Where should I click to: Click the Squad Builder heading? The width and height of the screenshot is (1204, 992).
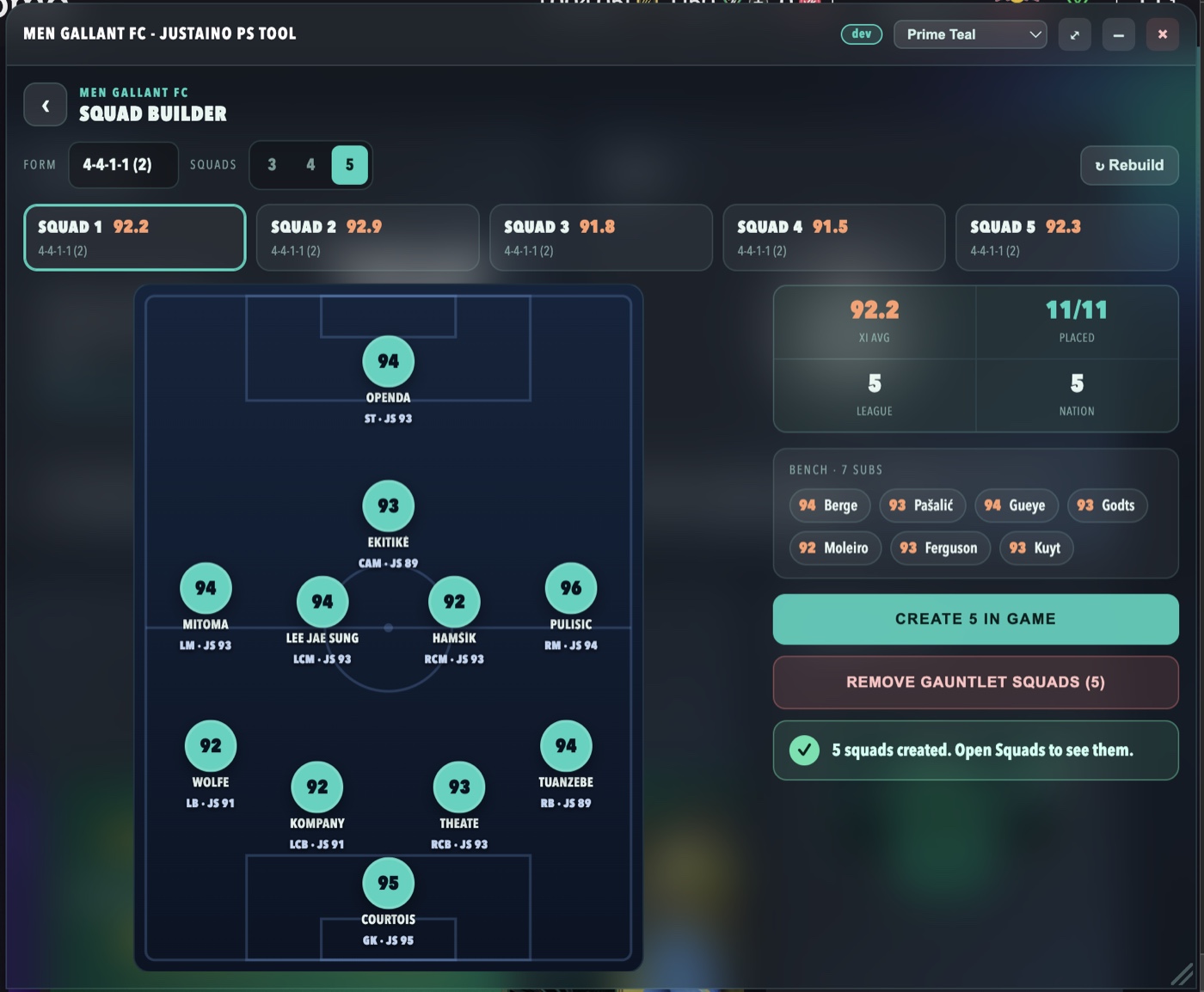(x=153, y=113)
